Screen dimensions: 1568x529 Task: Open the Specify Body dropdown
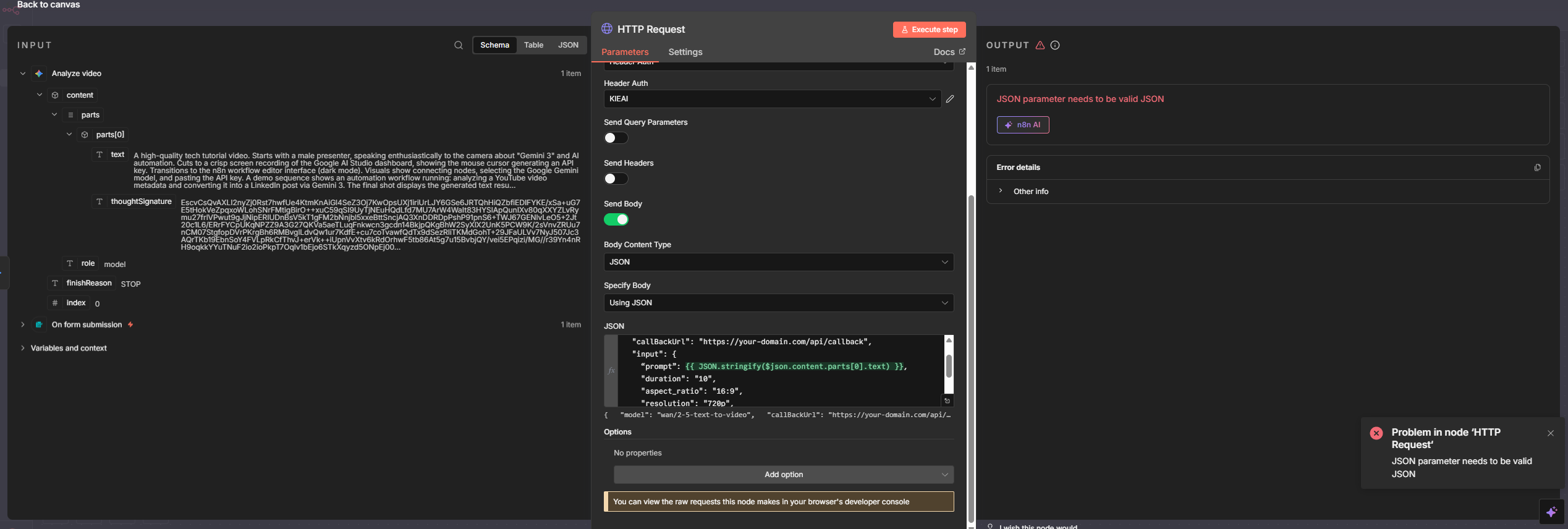(778, 303)
